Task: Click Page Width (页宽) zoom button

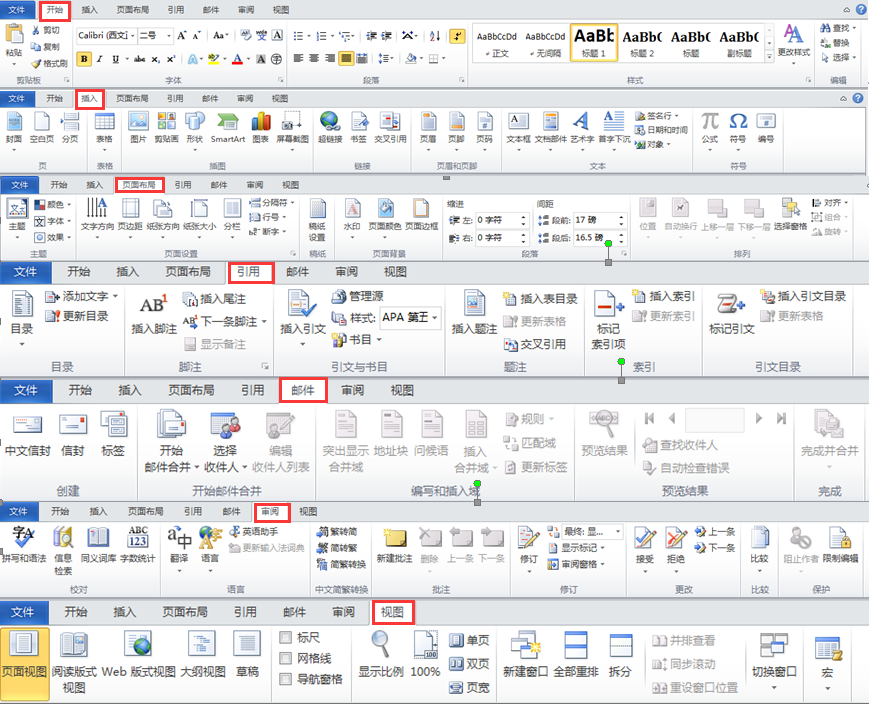Action: point(469,687)
